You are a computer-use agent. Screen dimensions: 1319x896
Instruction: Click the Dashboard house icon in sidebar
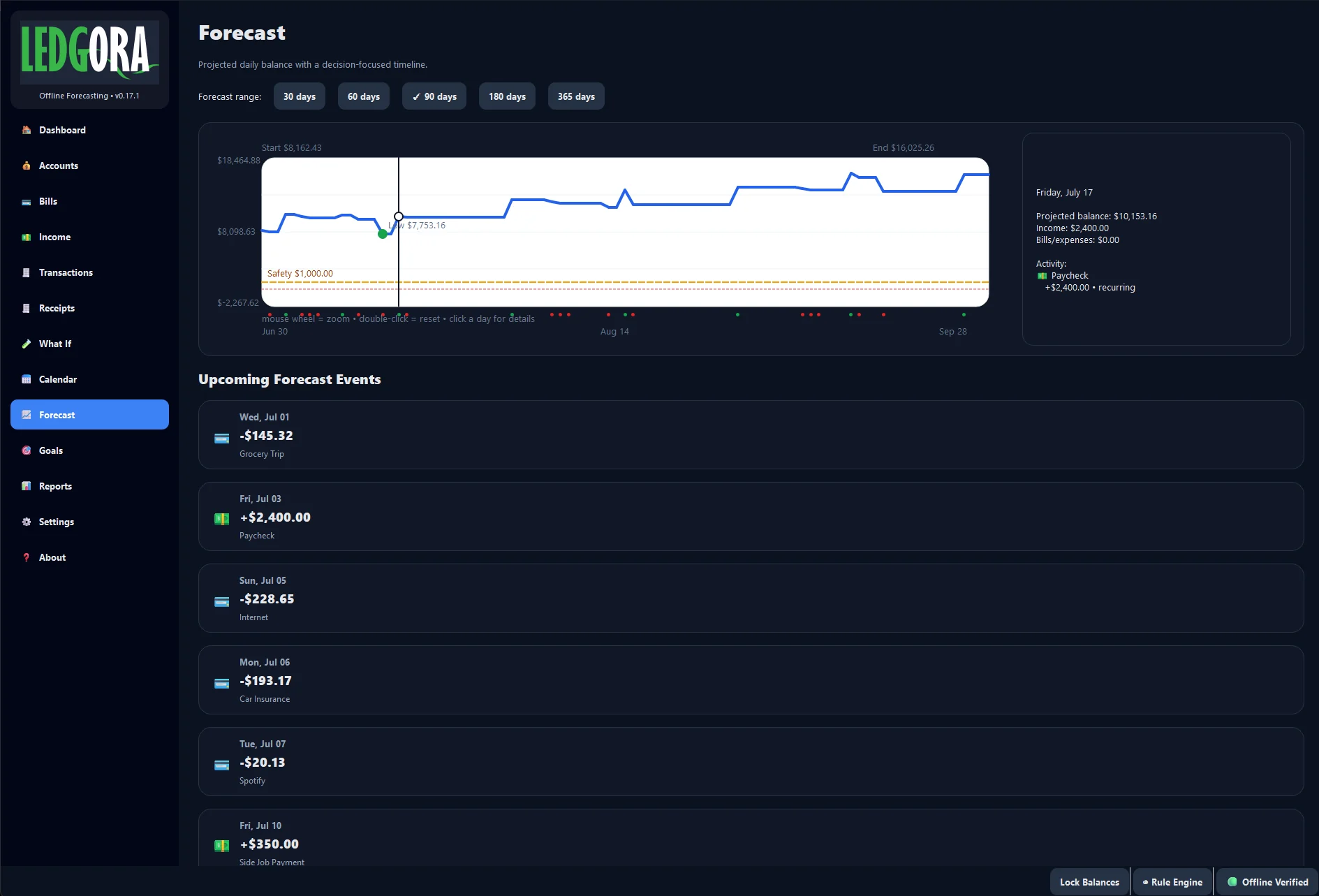tap(27, 130)
